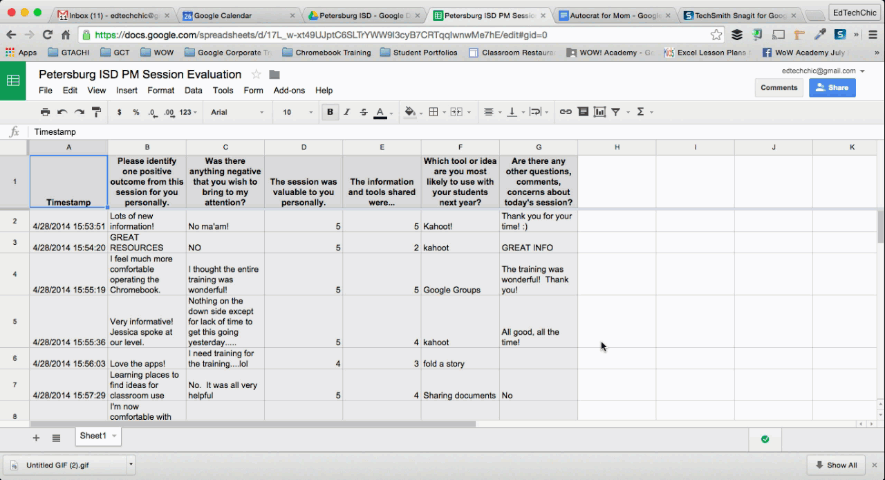Toggle italic formatting
This screenshot has height=480, width=885.
(x=347, y=112)
